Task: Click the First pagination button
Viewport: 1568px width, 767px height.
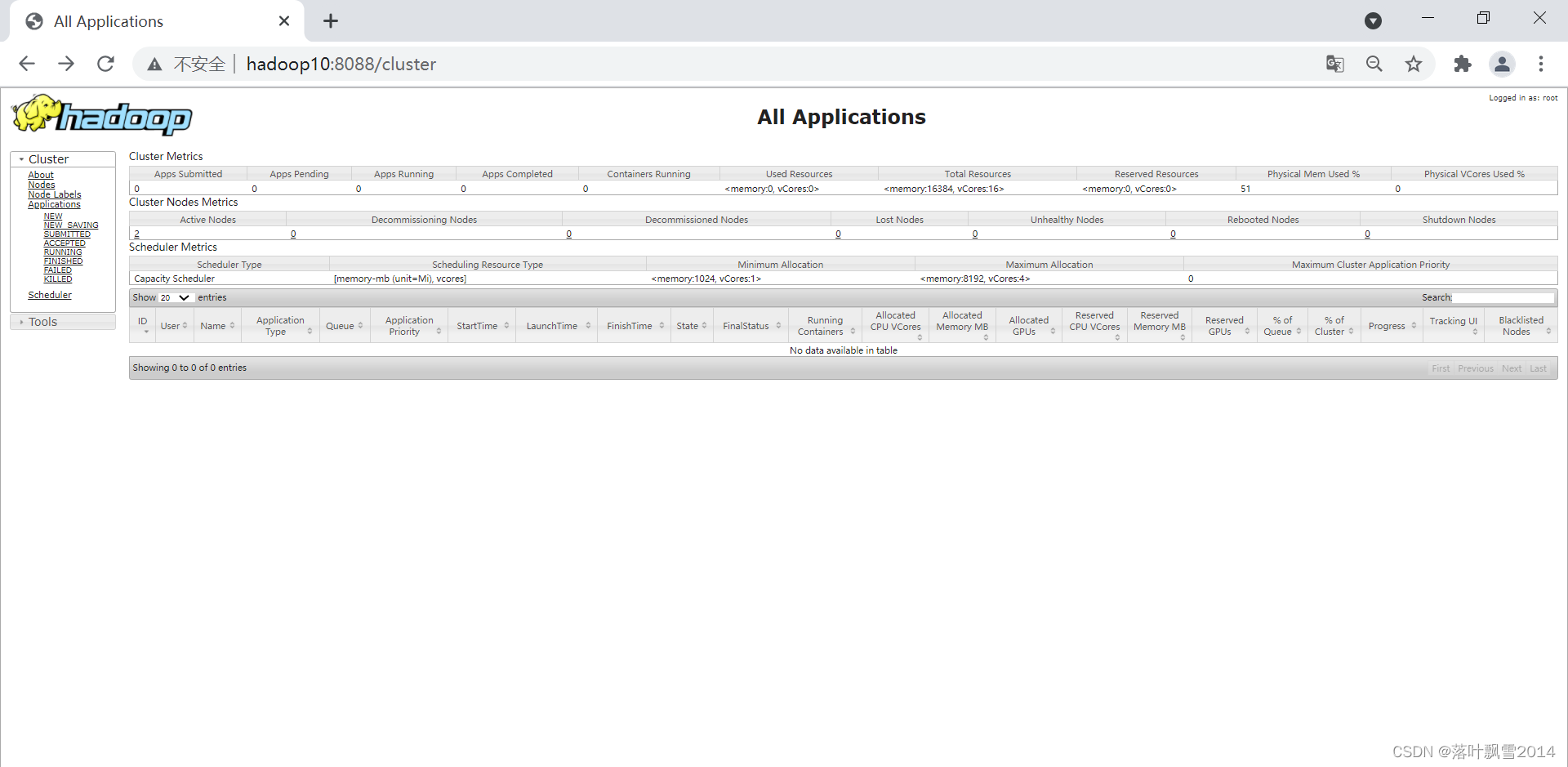Action: point(1441,368)
